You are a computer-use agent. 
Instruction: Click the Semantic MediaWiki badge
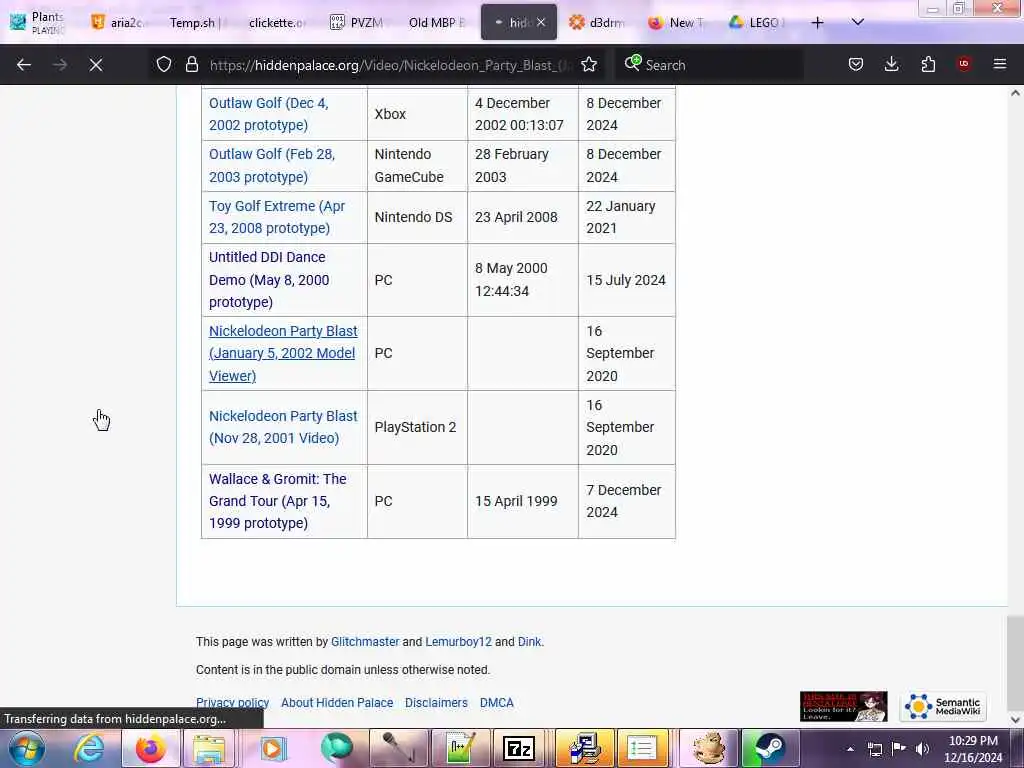944,706
